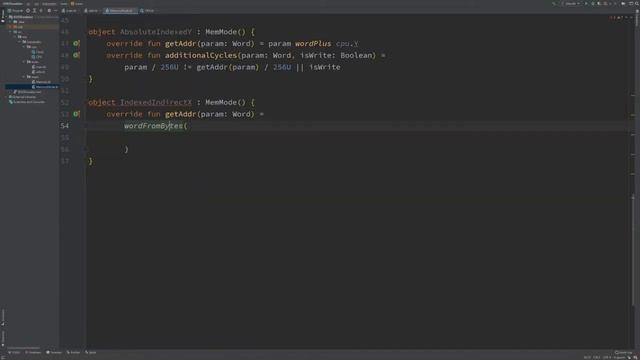Click override gutter icon on IndexedIndirectX getAddr line
The height and width of the screenshot is (360, 640).
[x=76, y=114]
